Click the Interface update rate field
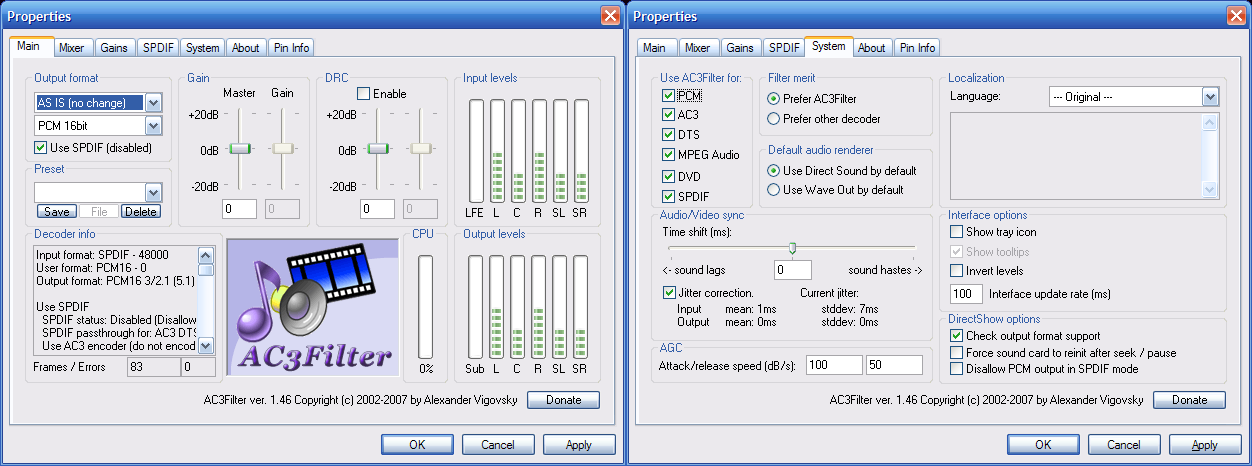The image size is (1252, 466). click(966, 294)
